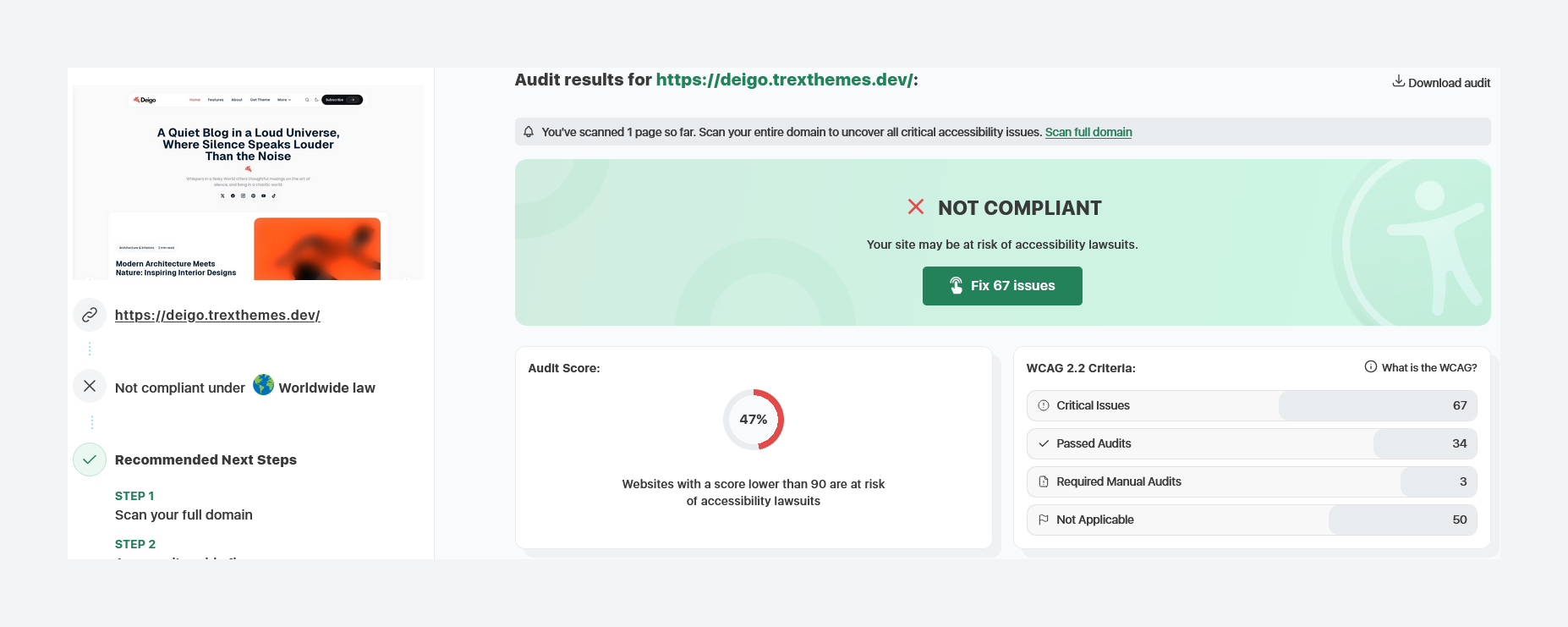Viewport: 1568px width, 627px height.
Task: Select the Passed Audits row
Action: pos(1252,443)
